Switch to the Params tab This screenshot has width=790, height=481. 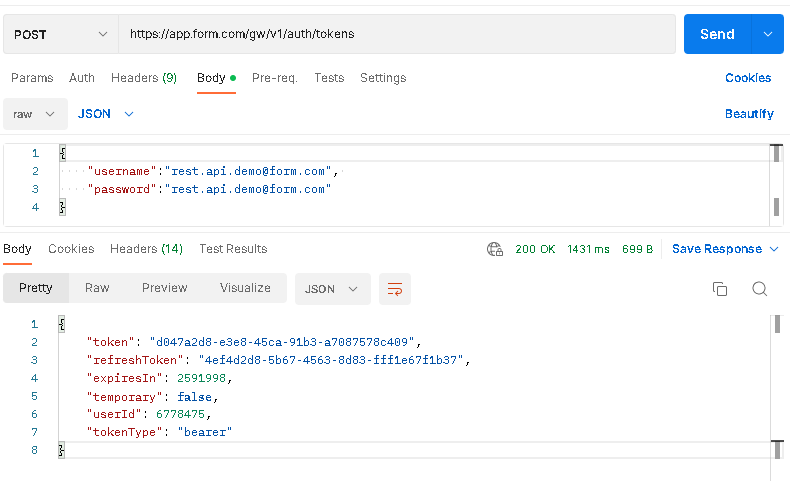tap(31, 78)
